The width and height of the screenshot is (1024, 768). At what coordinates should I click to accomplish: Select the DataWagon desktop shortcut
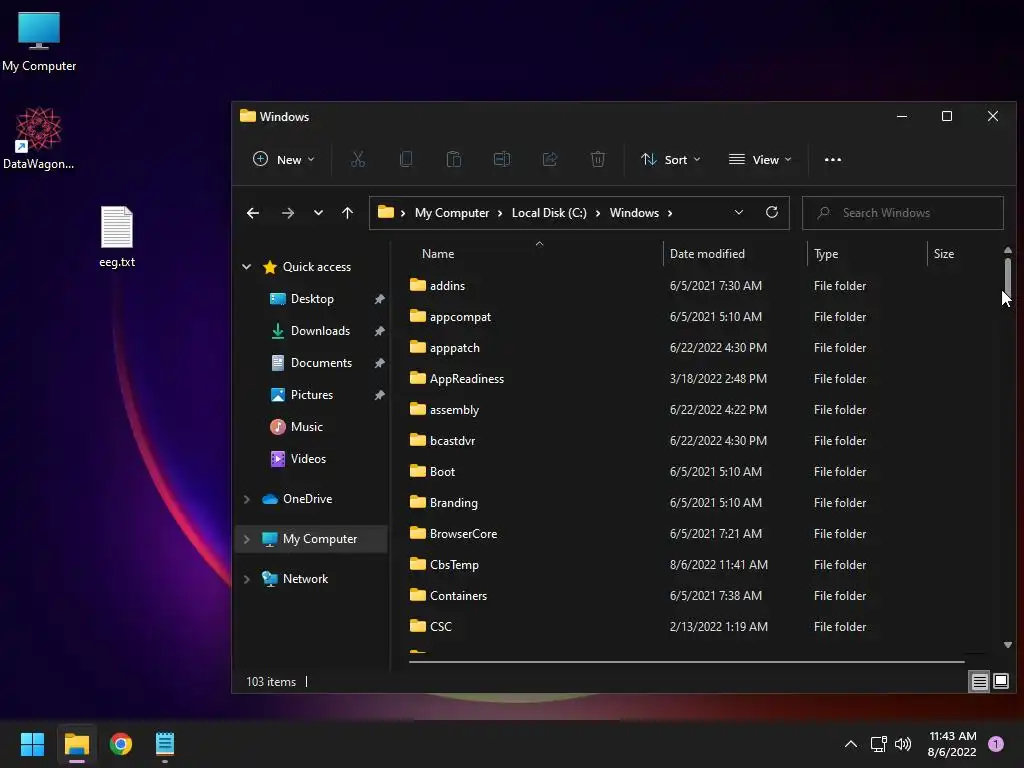coord(39,138)
